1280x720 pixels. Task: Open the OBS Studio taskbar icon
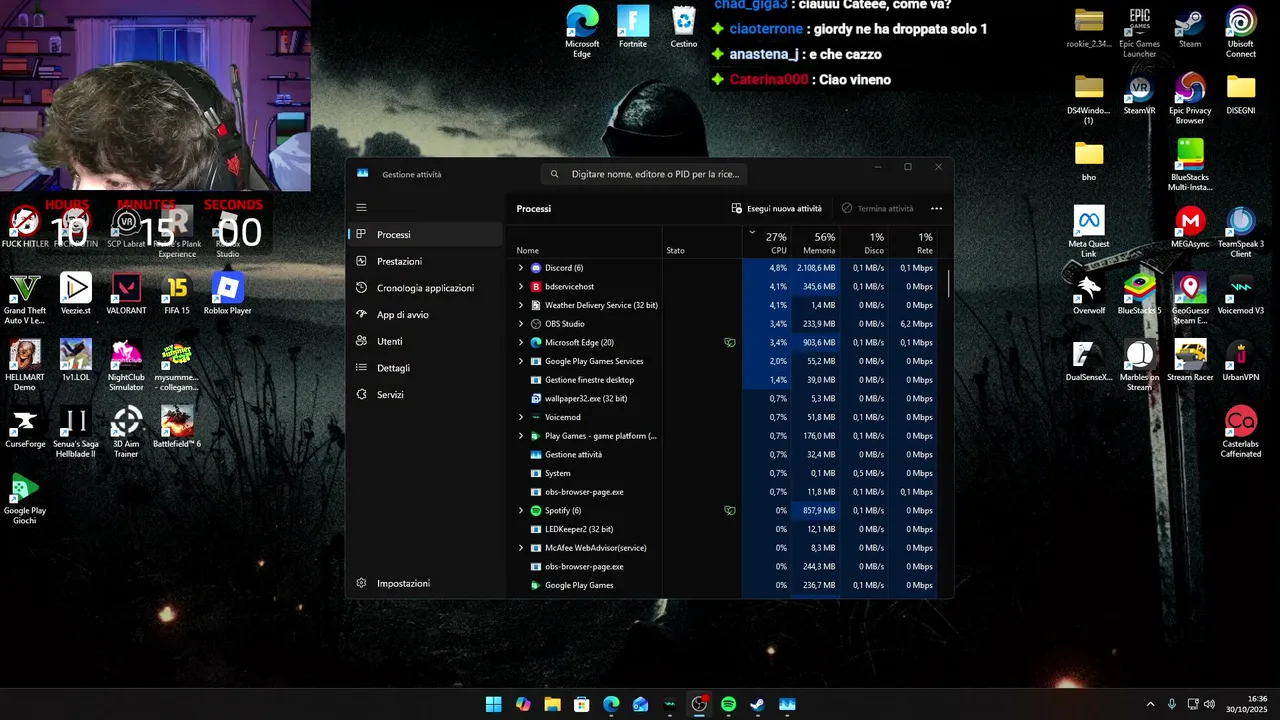[x=699, y=704]
